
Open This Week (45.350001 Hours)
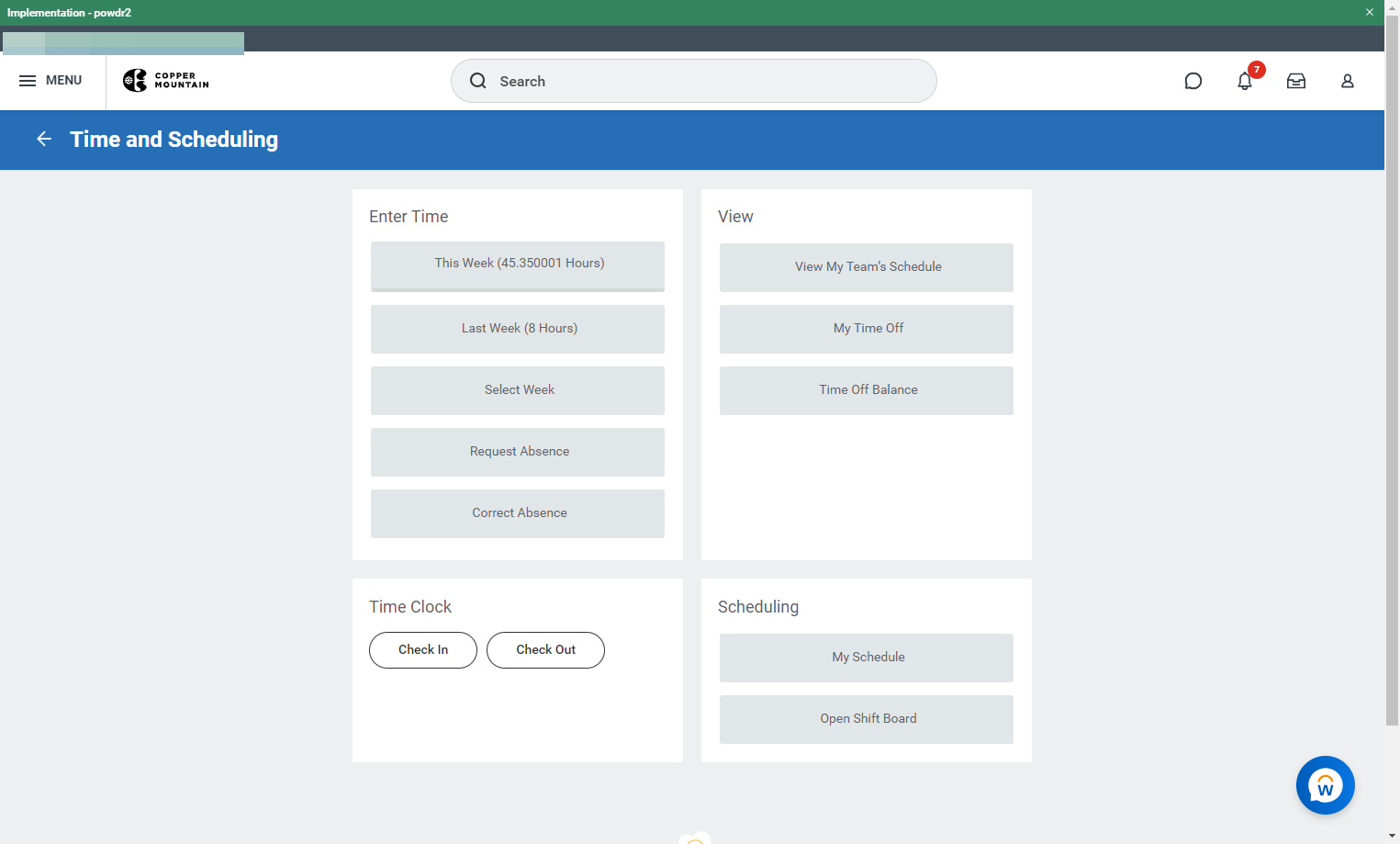pyautogui.click(x=518, y=266)
